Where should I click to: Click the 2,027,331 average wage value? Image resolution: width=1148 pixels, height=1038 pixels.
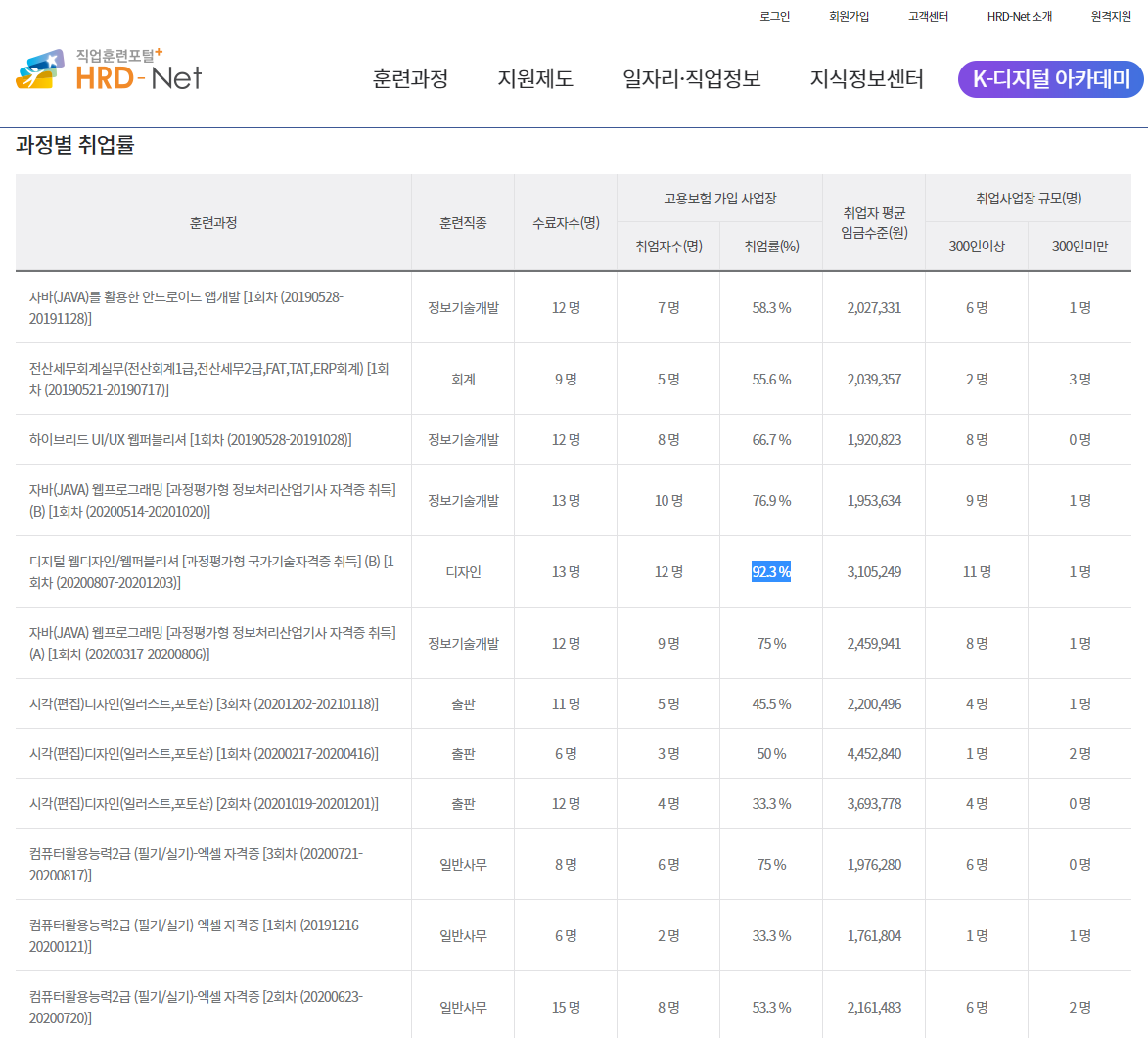(874, 308)
